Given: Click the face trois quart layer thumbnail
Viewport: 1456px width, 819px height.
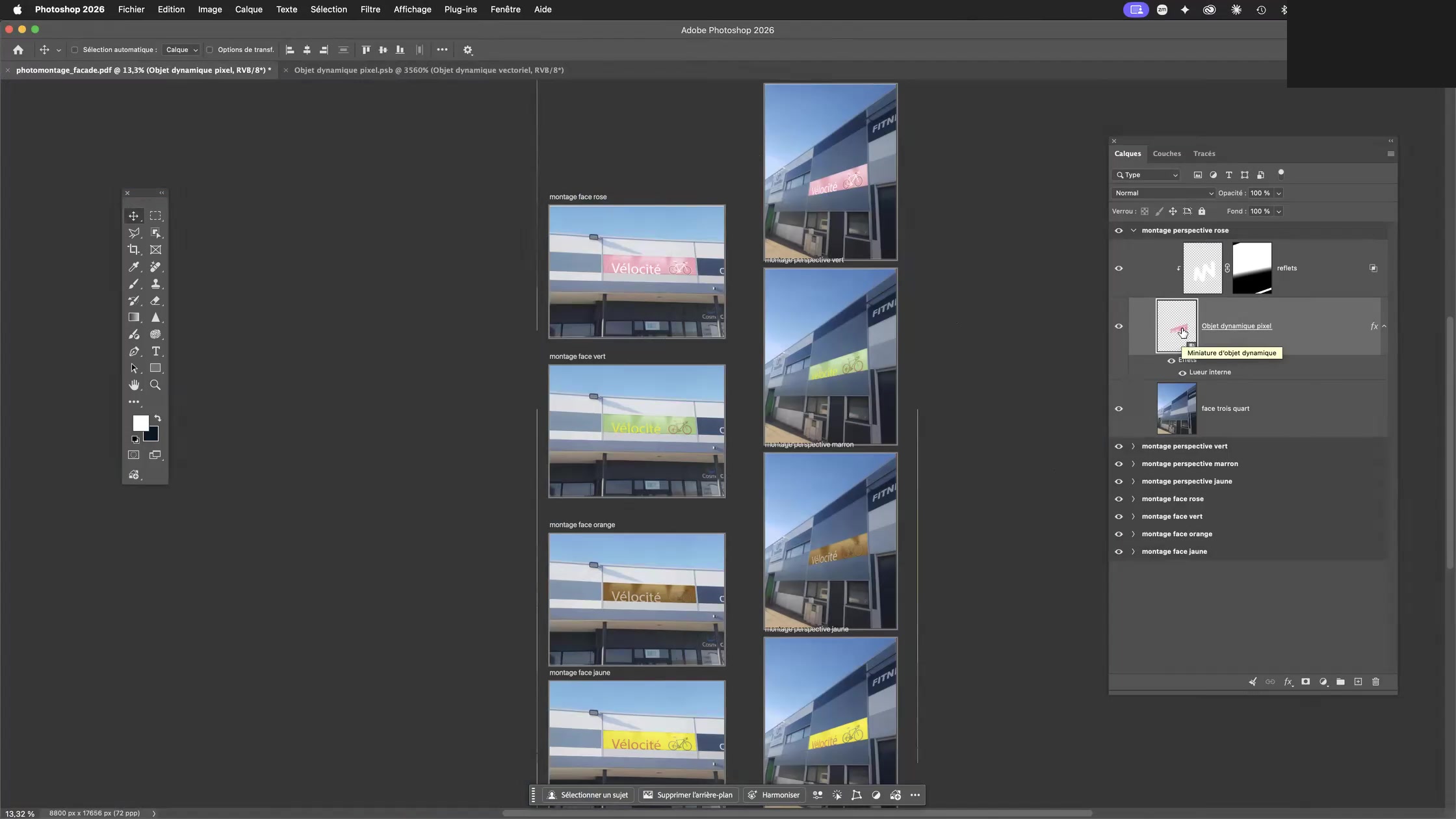Looking at the screenshot, I should [1176, 409].
